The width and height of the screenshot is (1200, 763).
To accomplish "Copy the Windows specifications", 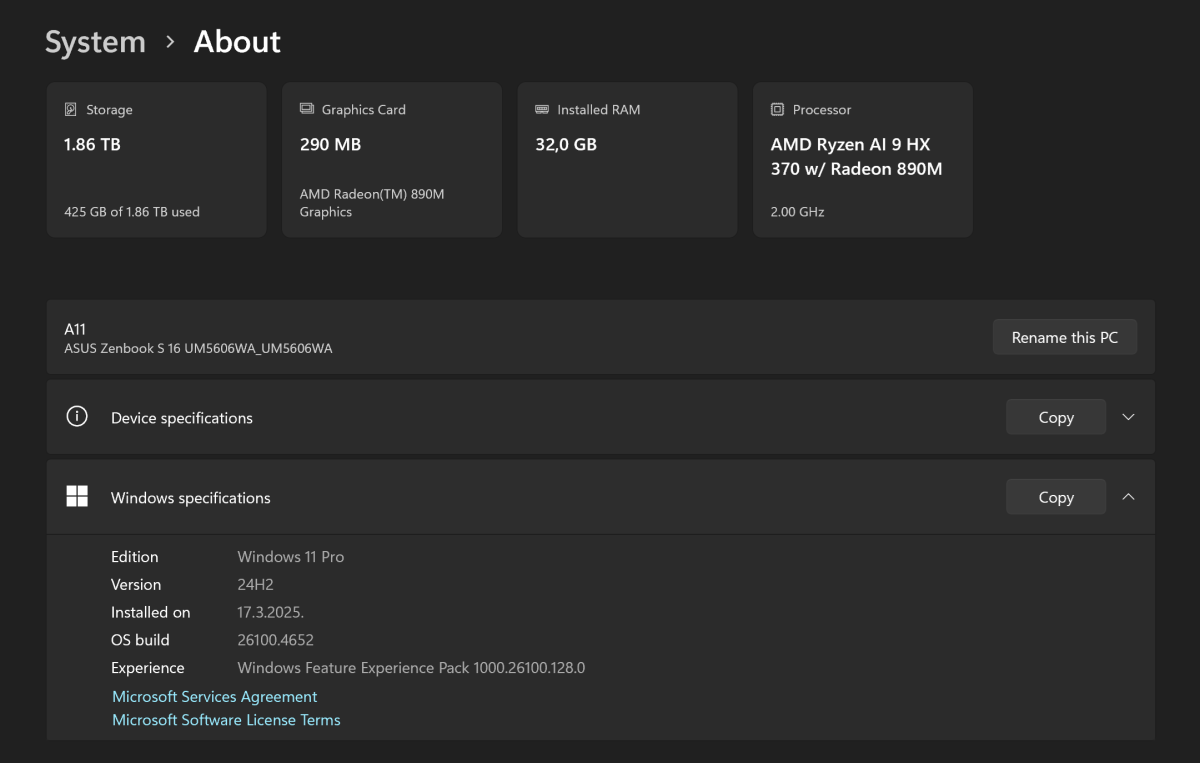I will (x=1056, y=497).
